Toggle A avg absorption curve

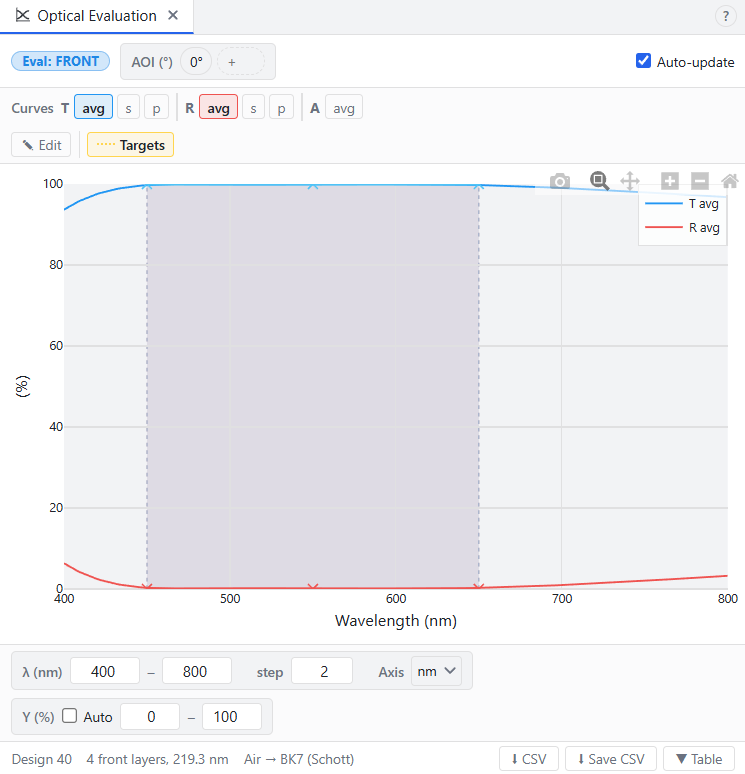tap(344, 107)
